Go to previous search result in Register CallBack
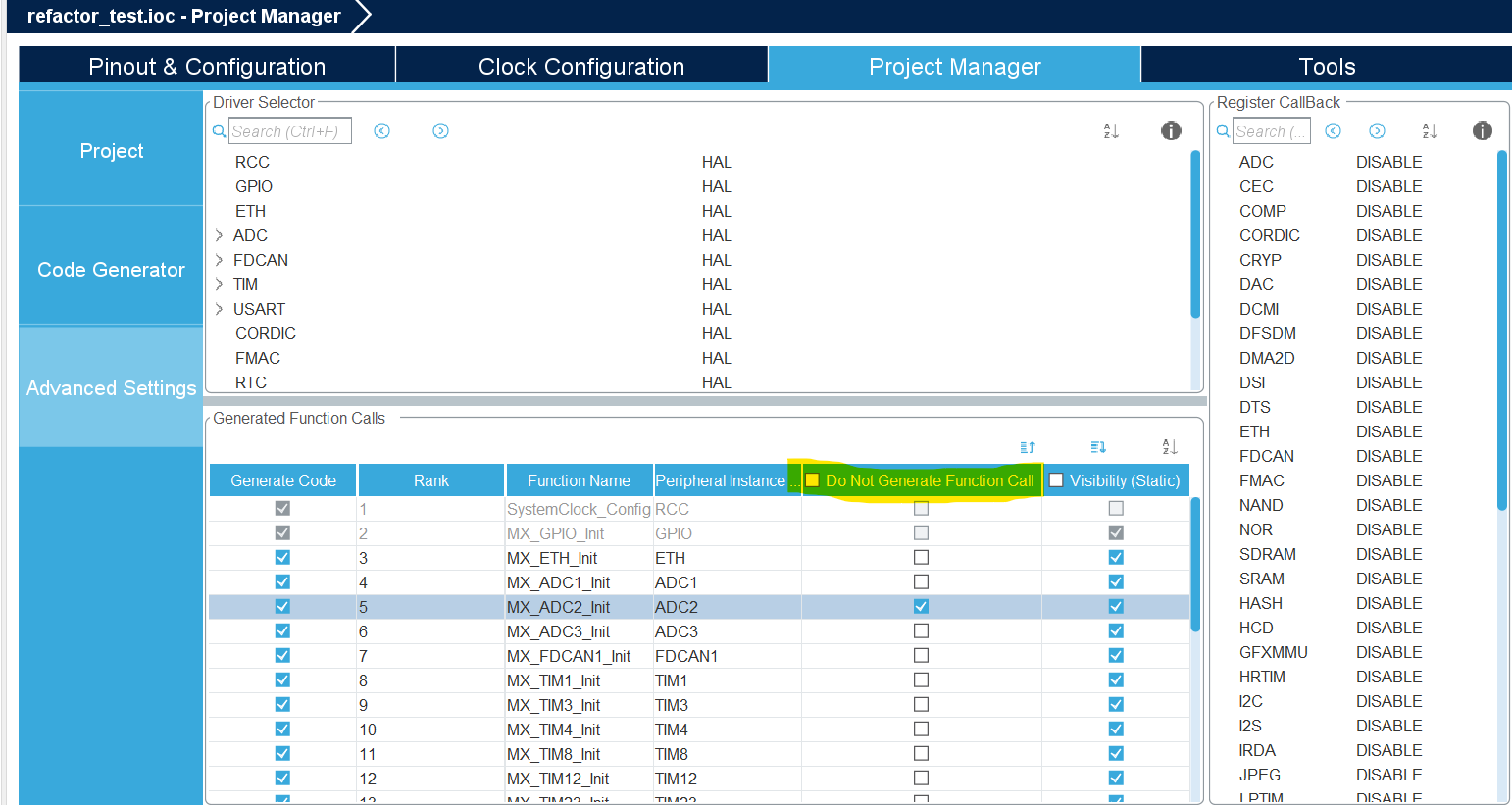Viewport: 1512px width, 805px height. 1334,130
